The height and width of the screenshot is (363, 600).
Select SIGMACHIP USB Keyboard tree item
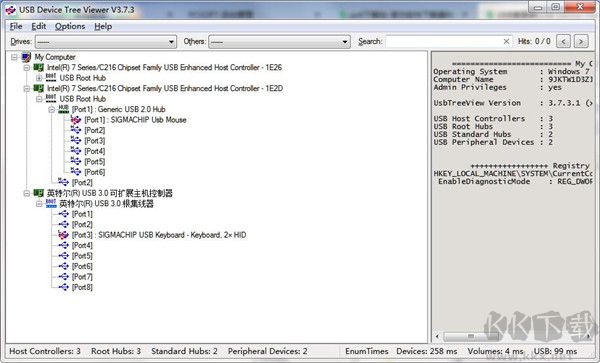pos(159,235)
